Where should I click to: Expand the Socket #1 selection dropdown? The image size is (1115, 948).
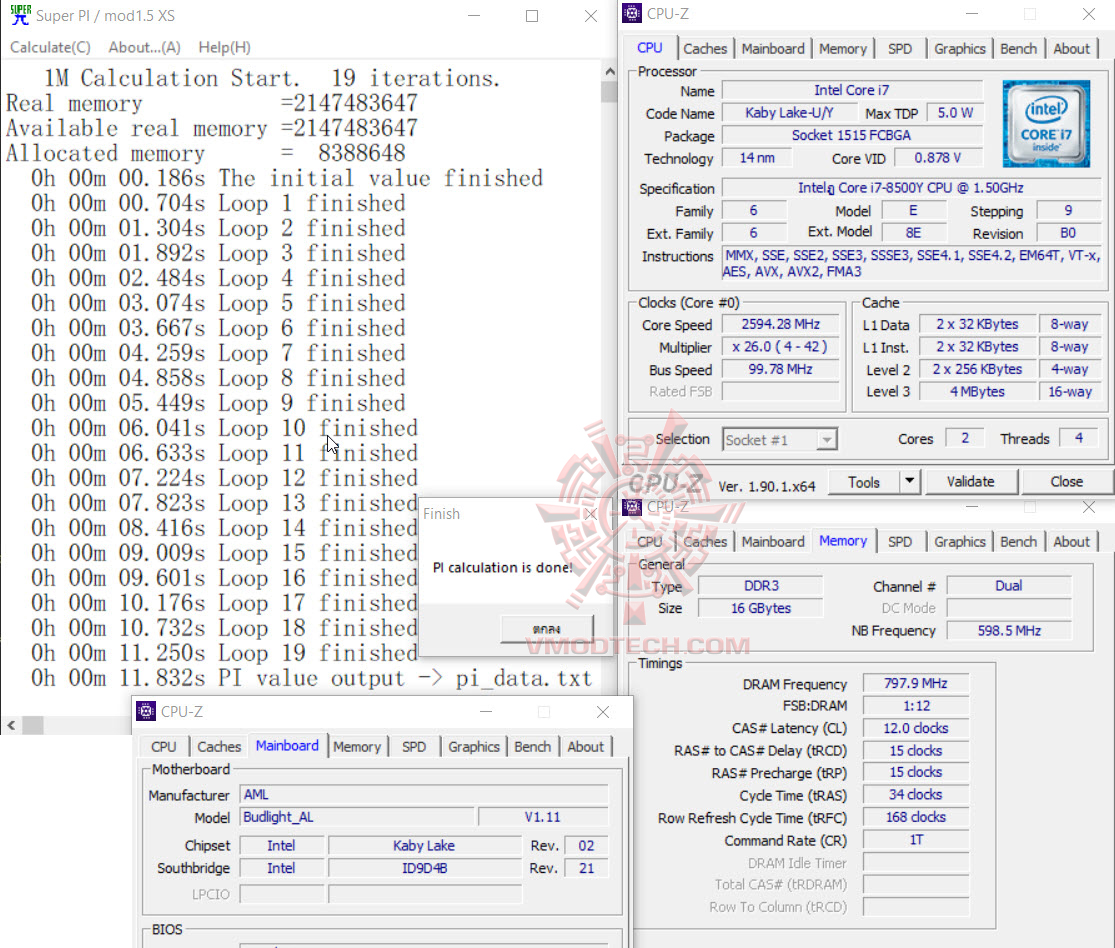click(826, 440)
